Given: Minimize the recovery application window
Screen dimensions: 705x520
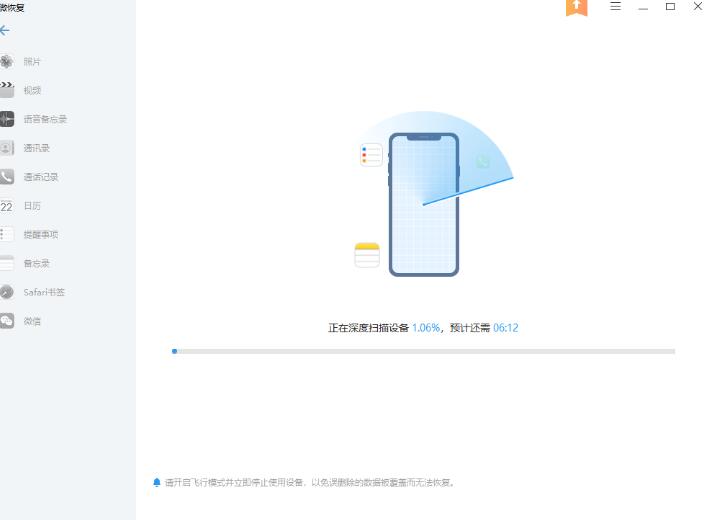Looking at the screenshot, I should (643, 7).
